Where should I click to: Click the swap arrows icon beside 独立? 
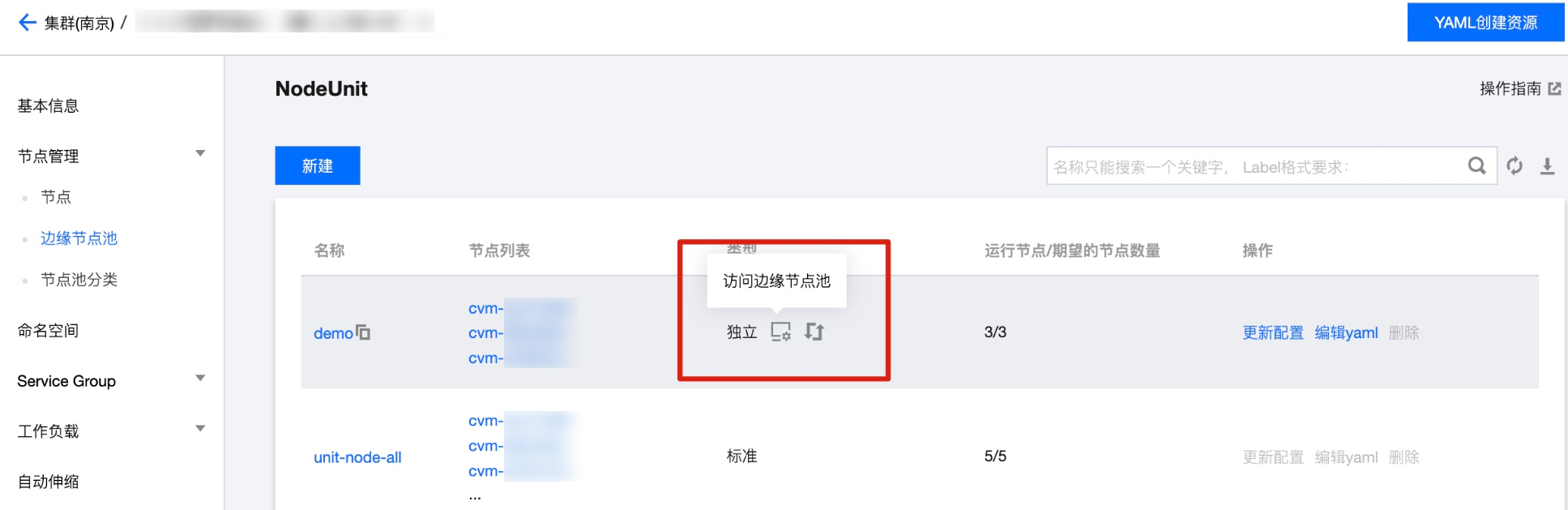pyautogui.click(x=814, y=332)
